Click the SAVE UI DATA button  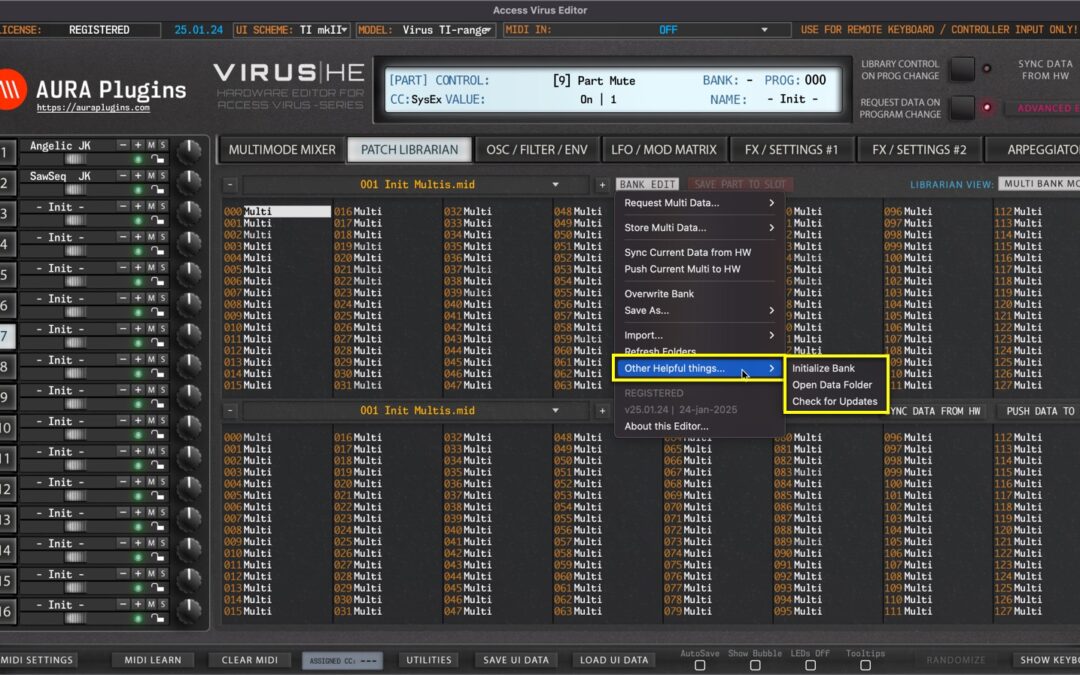(515, 659)
